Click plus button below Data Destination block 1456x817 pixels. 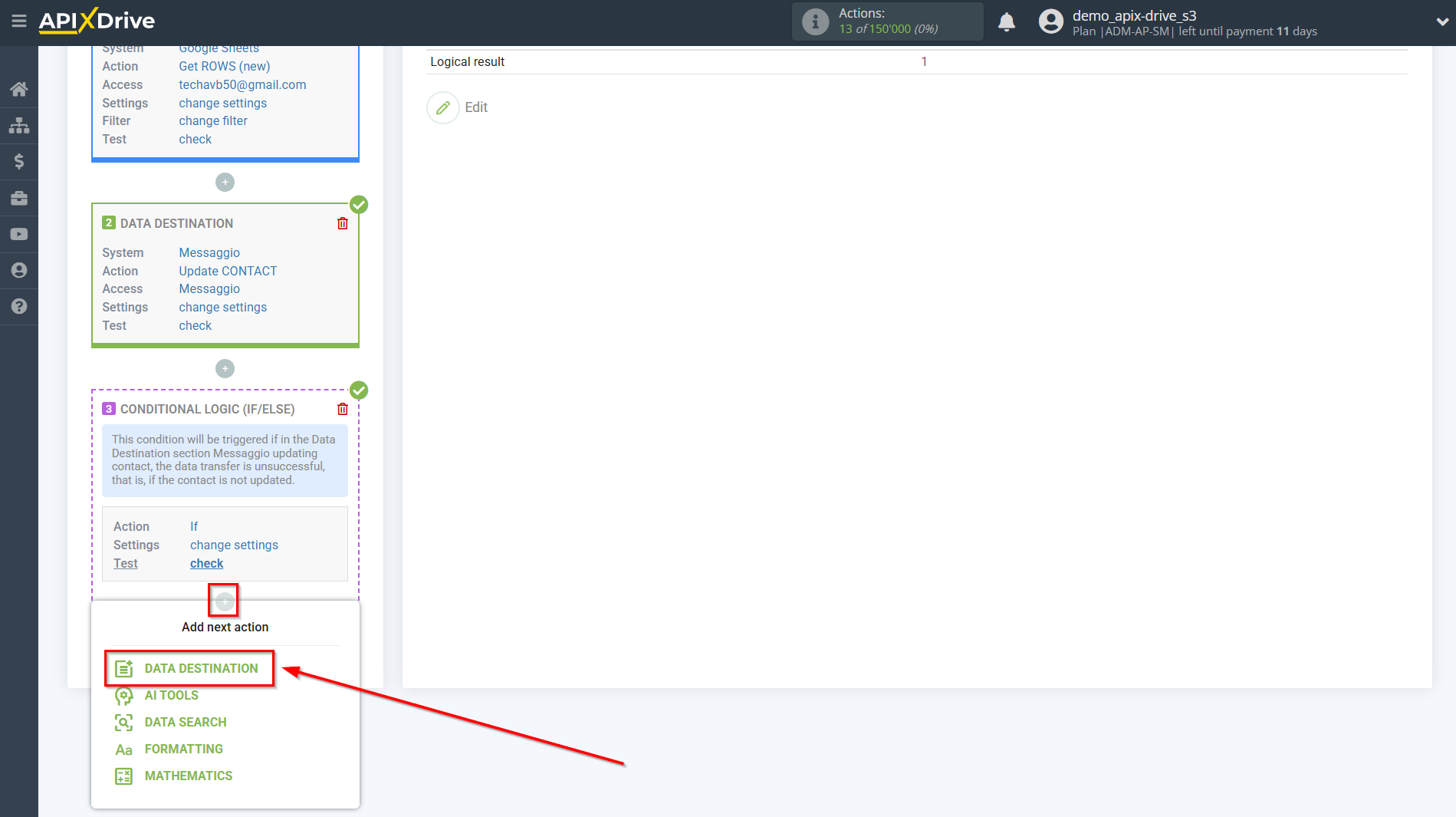(225, 368)
